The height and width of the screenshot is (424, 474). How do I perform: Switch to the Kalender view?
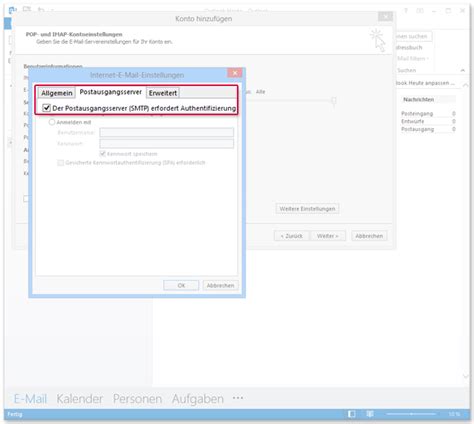[x=80, y=399]
